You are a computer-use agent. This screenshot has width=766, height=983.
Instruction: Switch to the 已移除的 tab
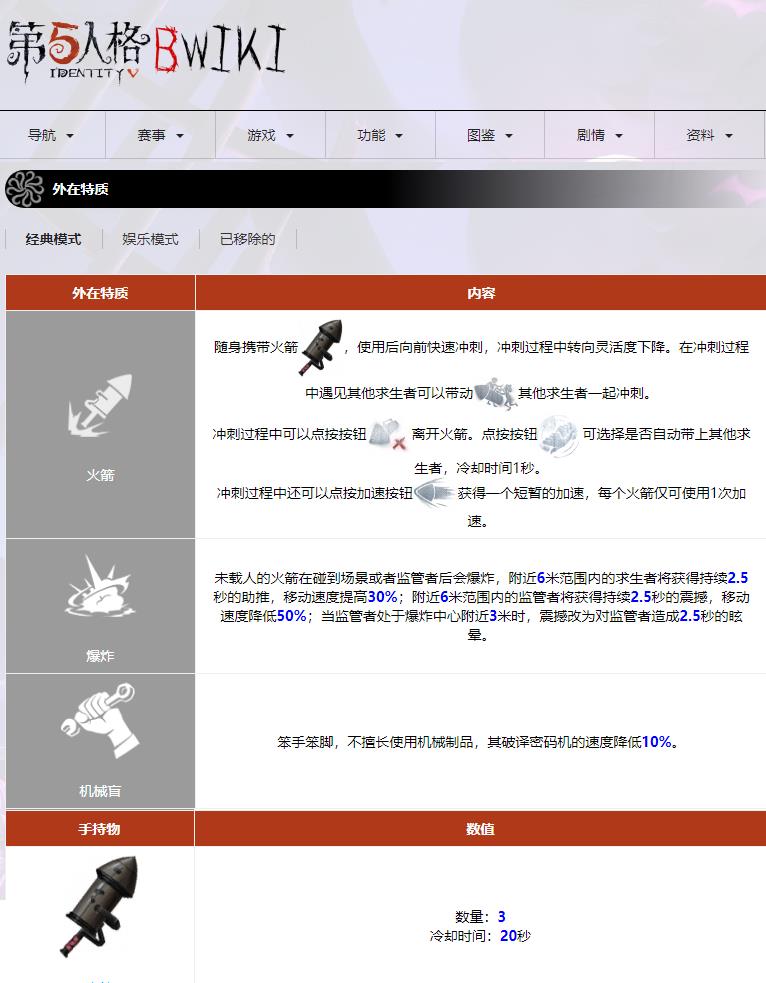tap(248, 239)
